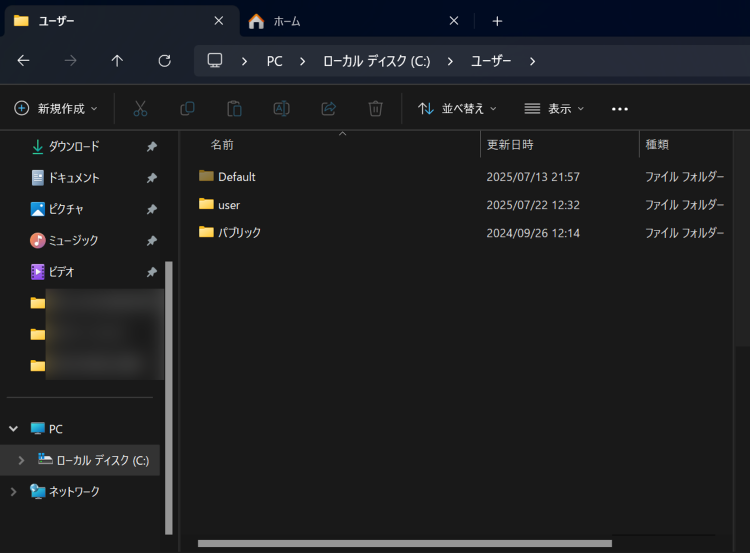Collapse the PC tree node chevron
750x553 pixels.
click(x=14, y=429)
